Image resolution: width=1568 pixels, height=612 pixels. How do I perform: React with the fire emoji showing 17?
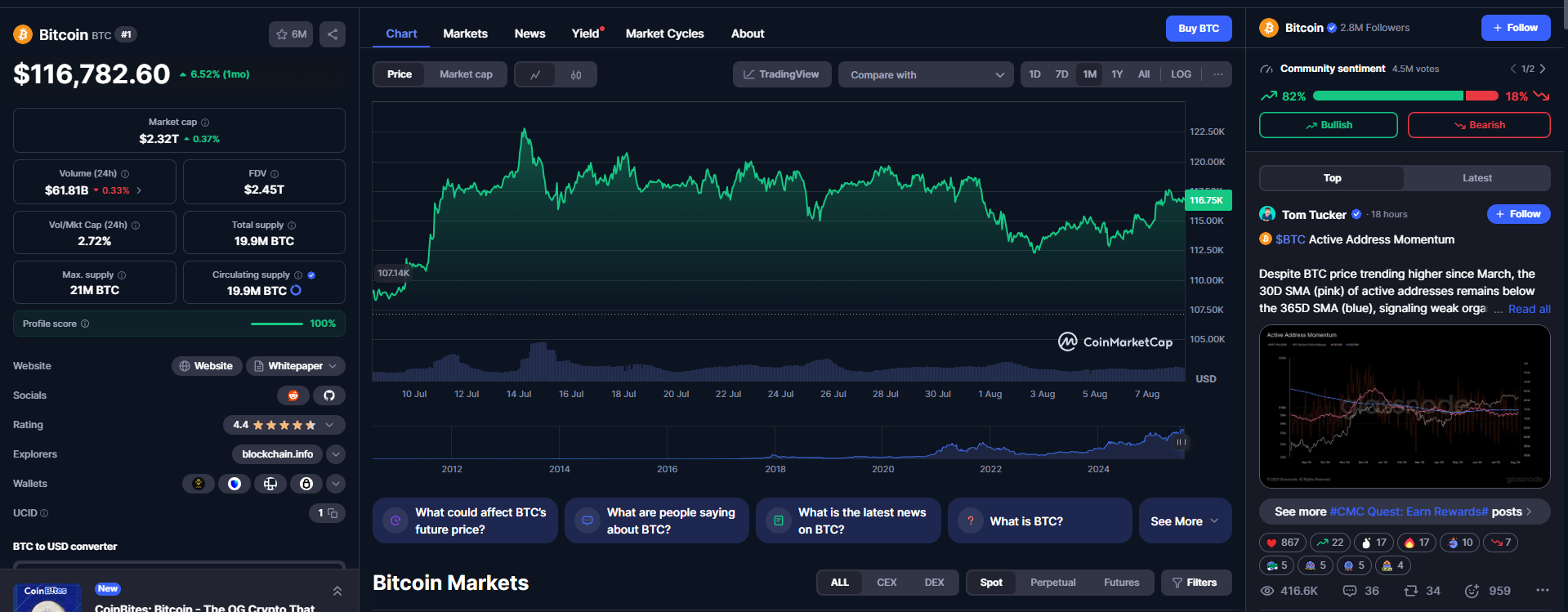(x=1417, y=543)
